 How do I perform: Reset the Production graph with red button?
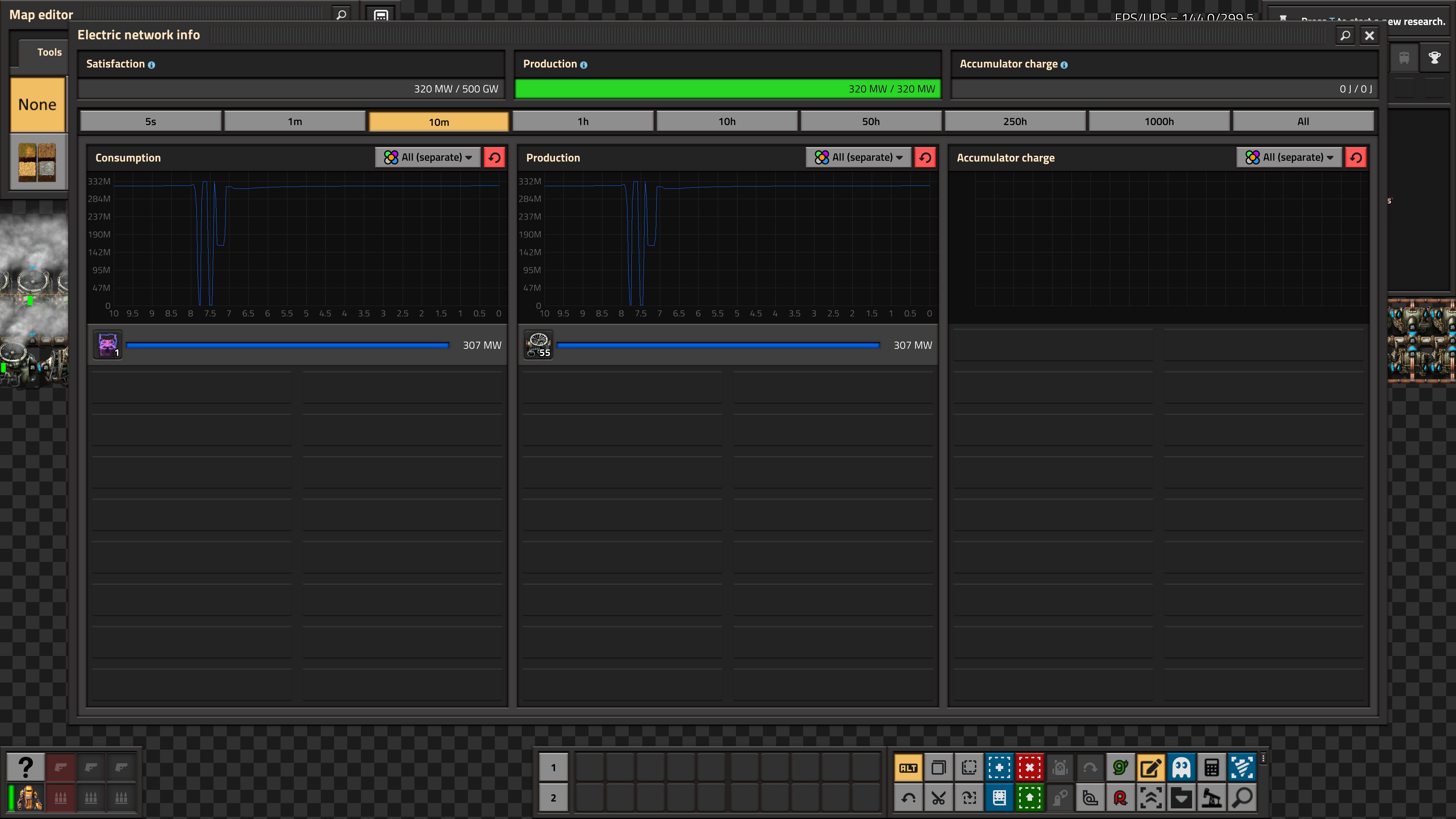pos(925,157)
